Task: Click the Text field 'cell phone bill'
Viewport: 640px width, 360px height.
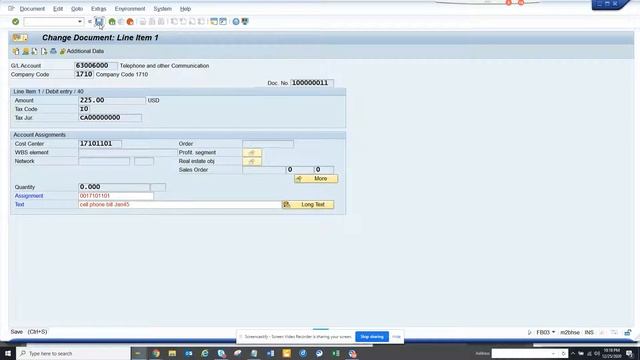Action: coord(180,204)
